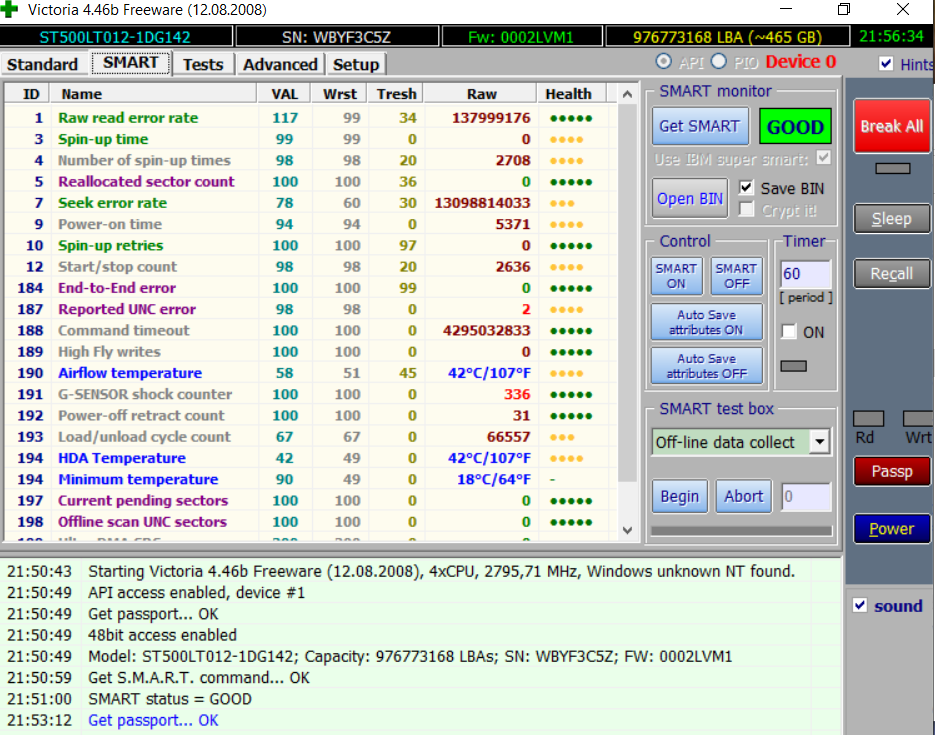Click the SMART status = GOOD log line
This screenshot has width=935, height=735.
coord(170,699)
